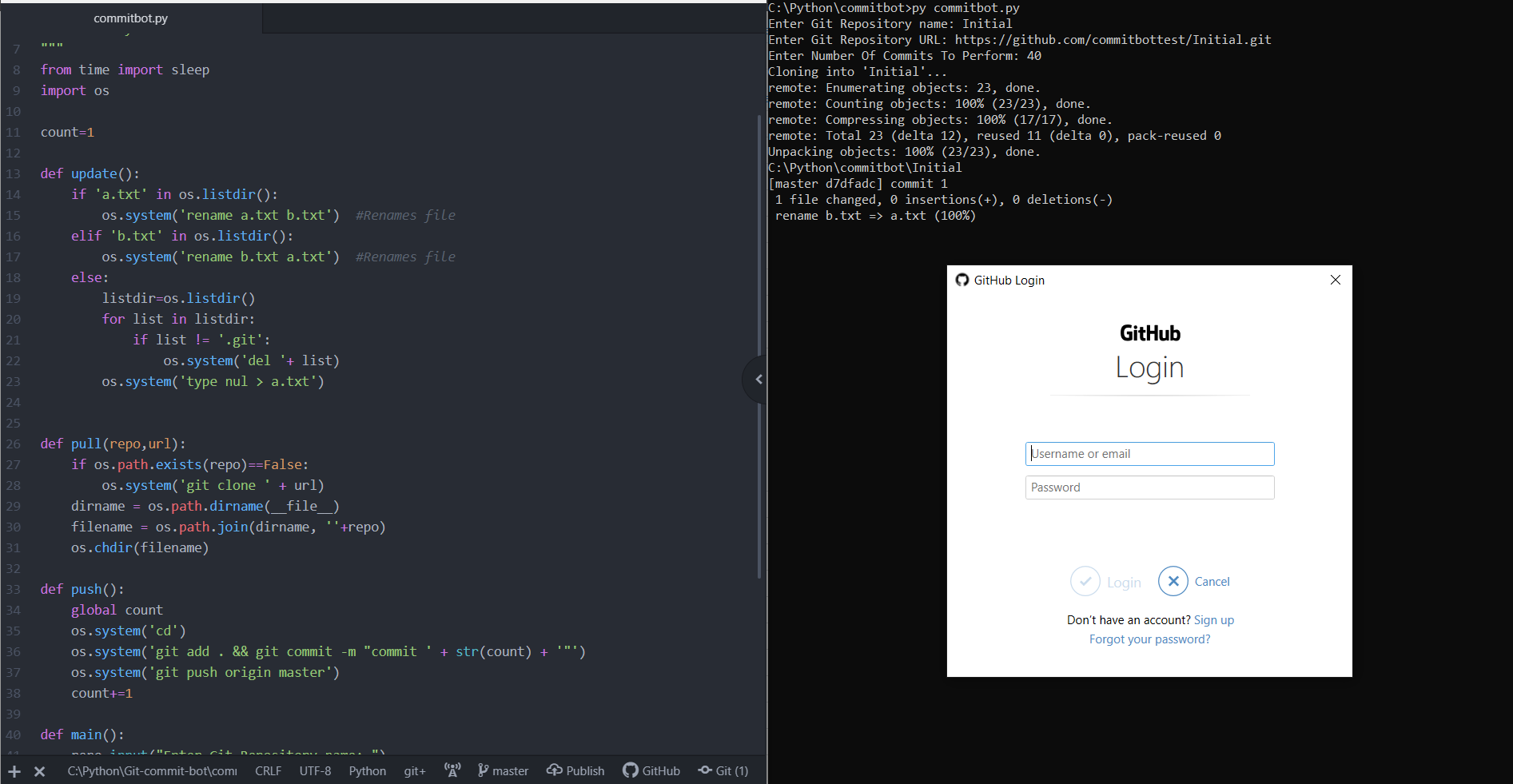Image resolution: width=1513 pixels, height=784 pixels.
Task: Click the "Cloning into 'Initial'..." terminal line
Action: [858, 72]
